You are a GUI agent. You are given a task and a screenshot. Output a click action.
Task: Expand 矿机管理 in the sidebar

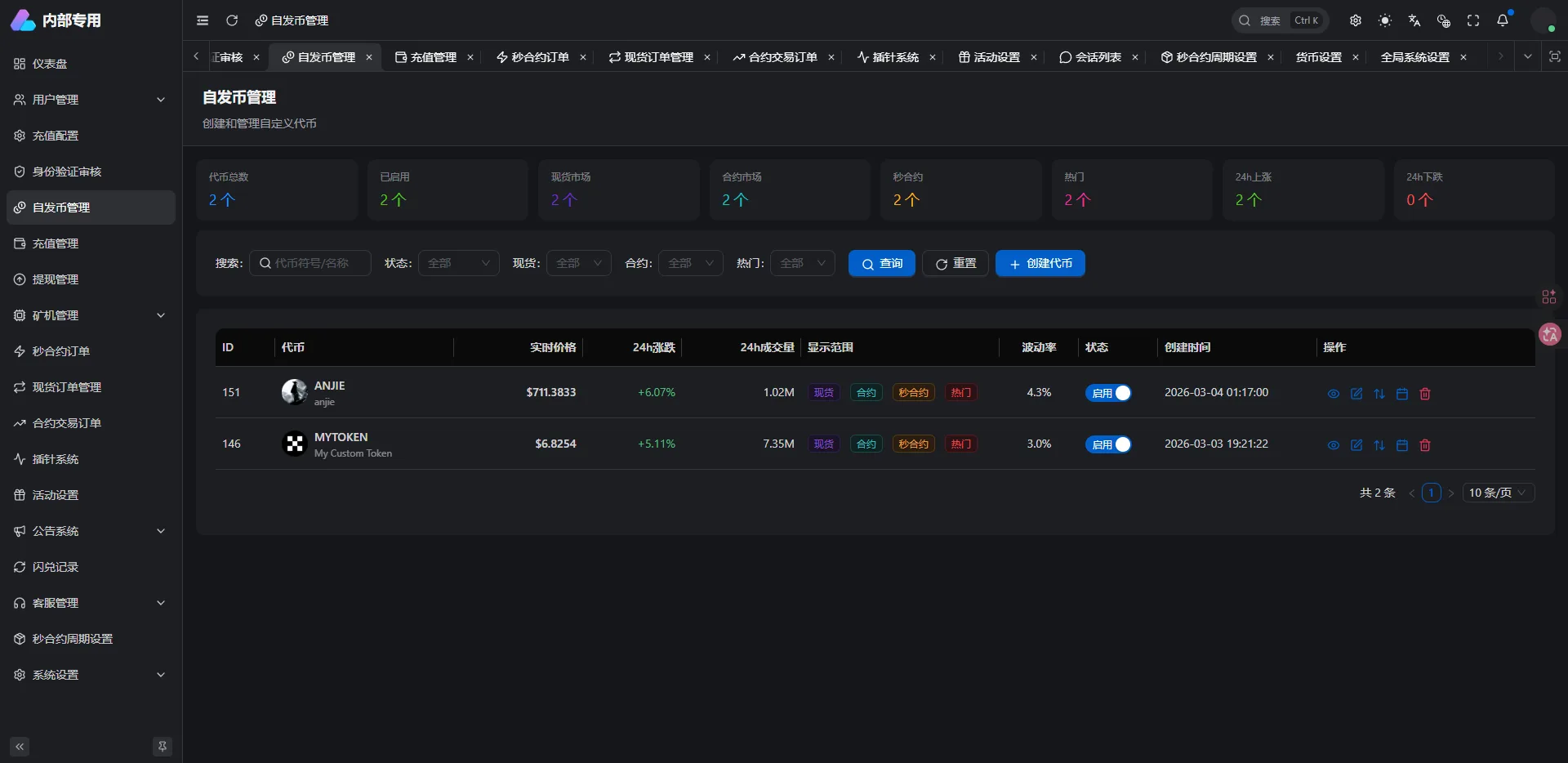[x=91, y=315]
